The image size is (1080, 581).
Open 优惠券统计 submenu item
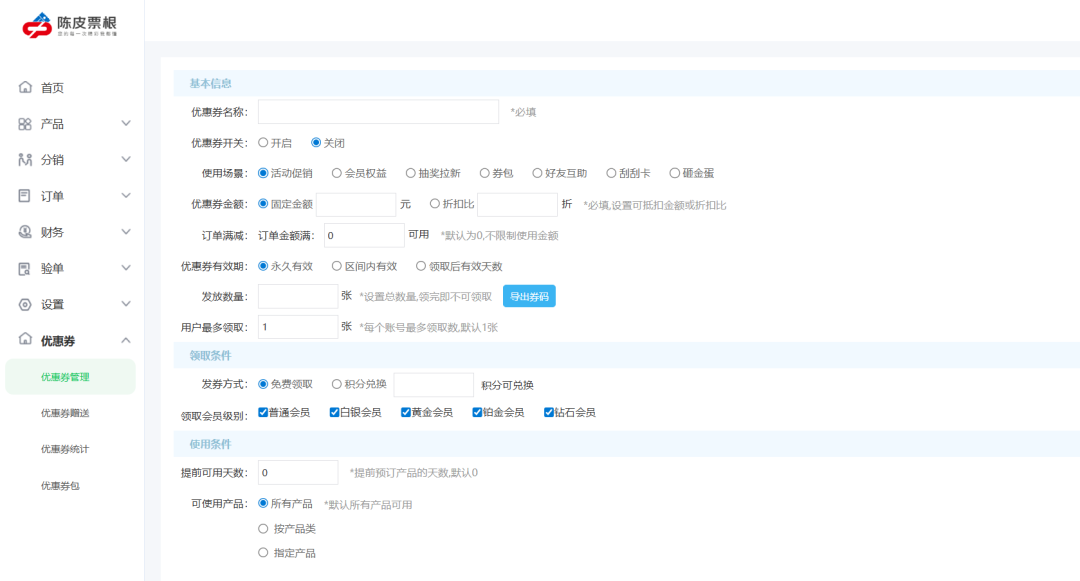point(65,449)
